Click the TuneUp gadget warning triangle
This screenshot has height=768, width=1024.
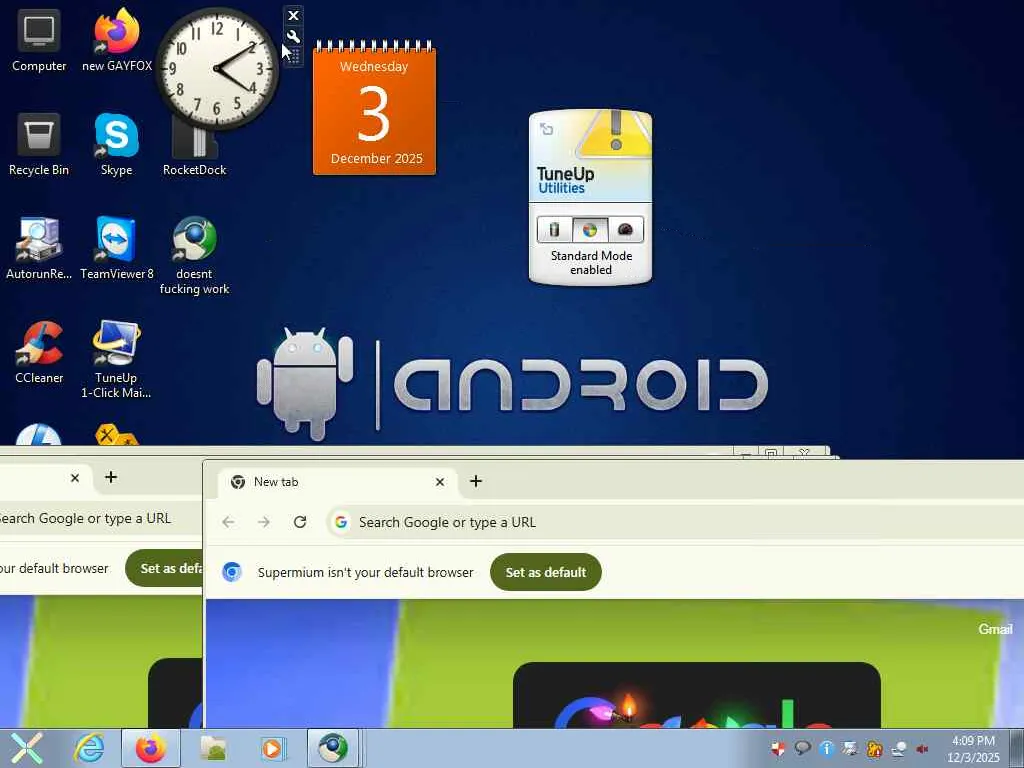click(615, 134)
